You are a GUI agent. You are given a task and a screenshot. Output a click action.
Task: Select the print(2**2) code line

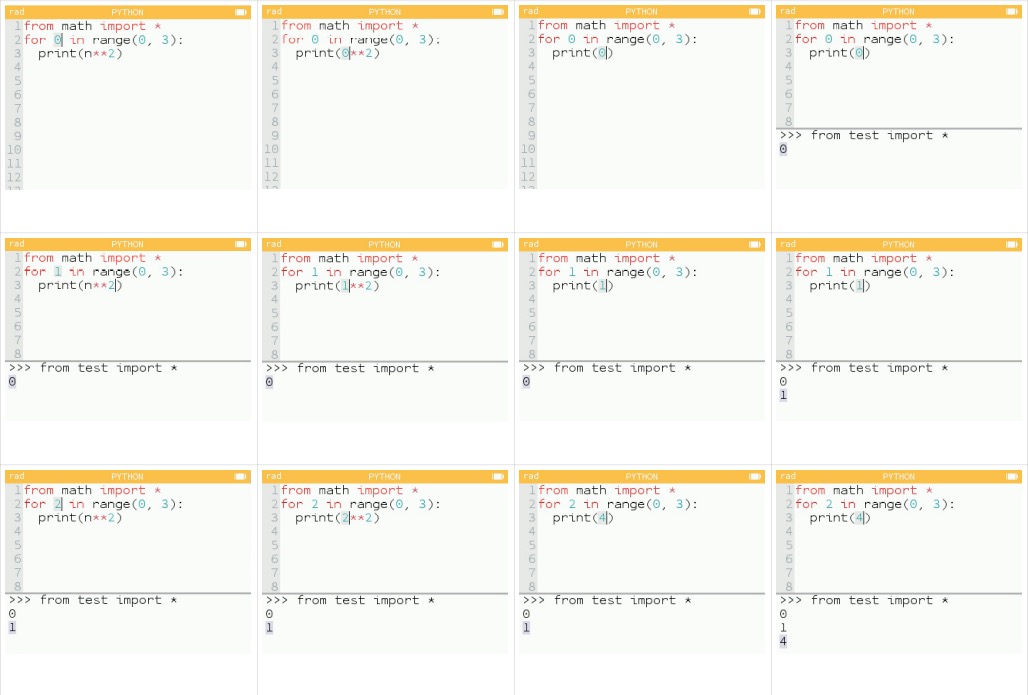click(x=337, y=517)
